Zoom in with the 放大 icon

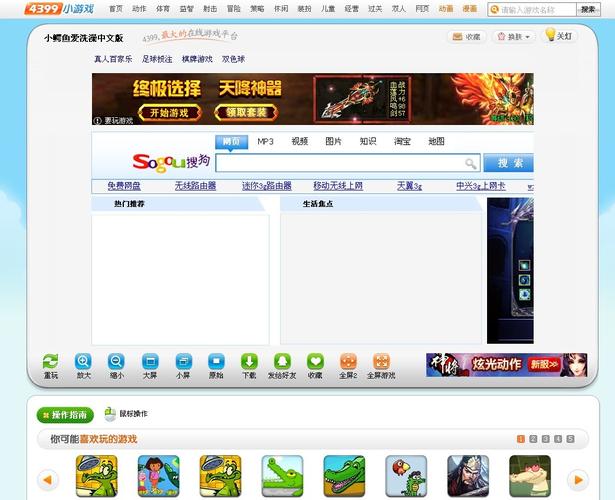(x=84, y=361)
